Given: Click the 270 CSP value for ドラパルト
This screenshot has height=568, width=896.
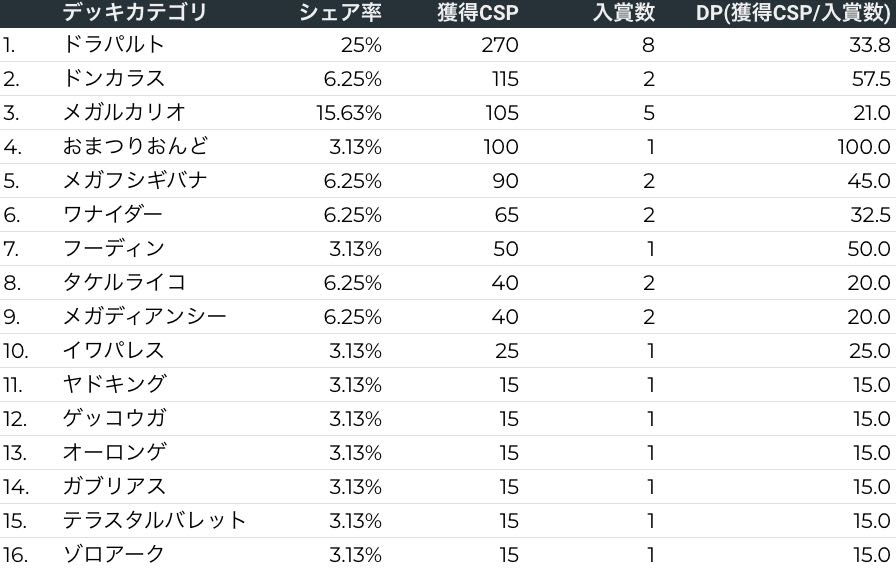Looking at the screenshot, I should 501,44.
